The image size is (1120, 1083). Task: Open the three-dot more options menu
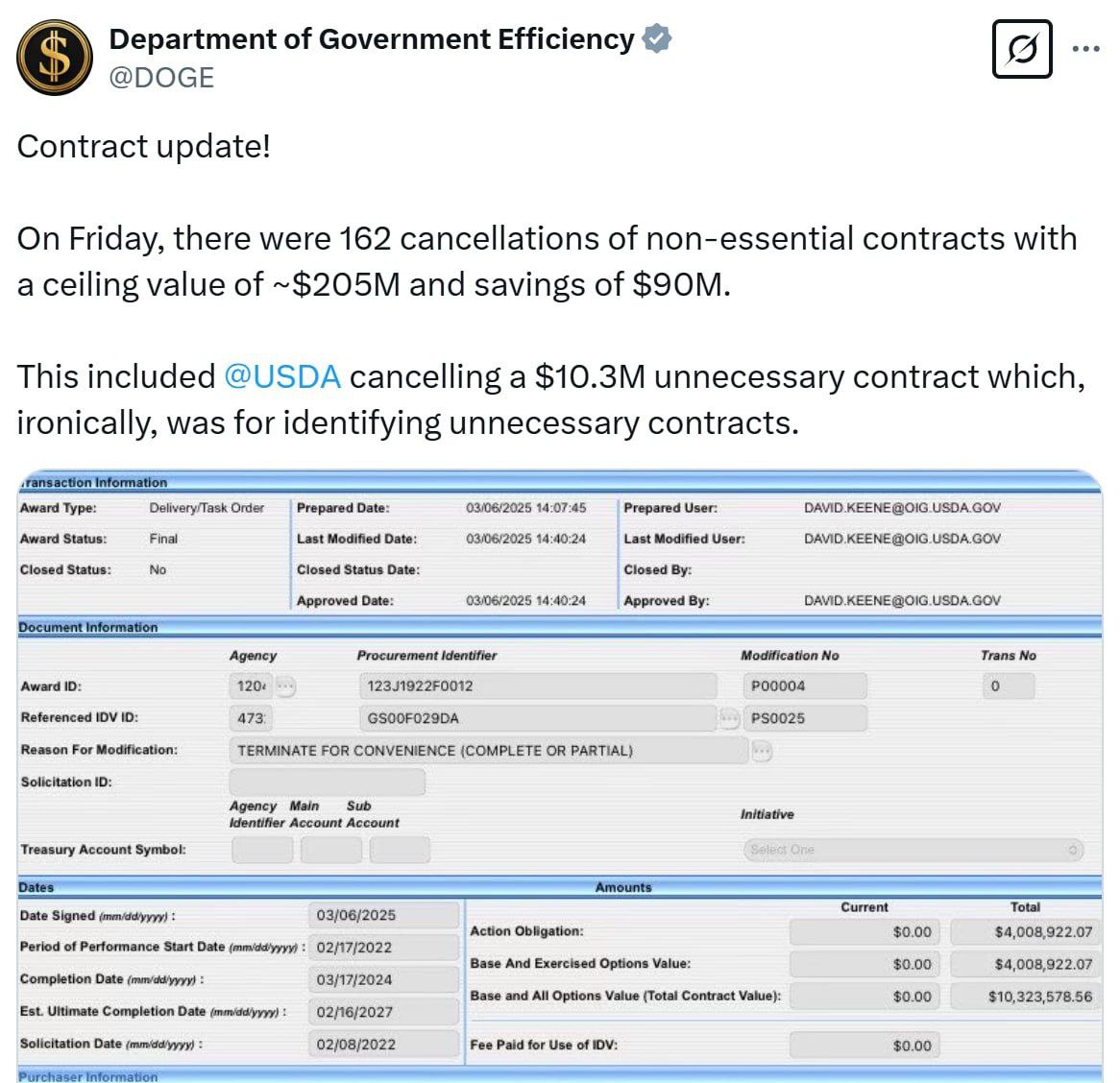[x=1085, y=49]
